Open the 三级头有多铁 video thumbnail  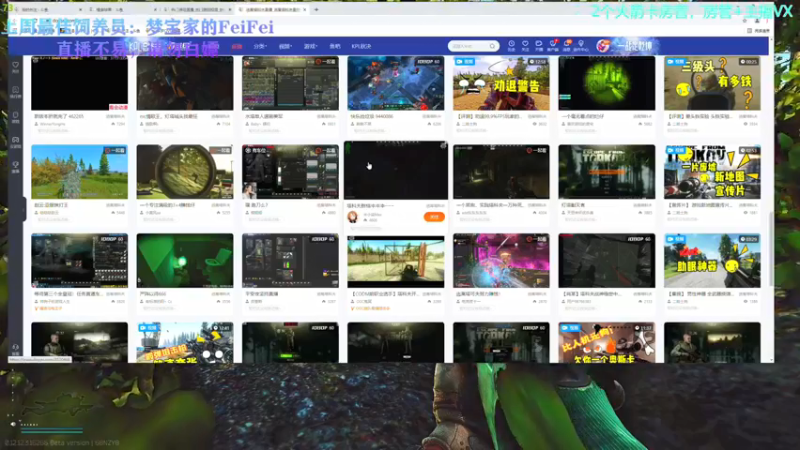tap(712, 83)
